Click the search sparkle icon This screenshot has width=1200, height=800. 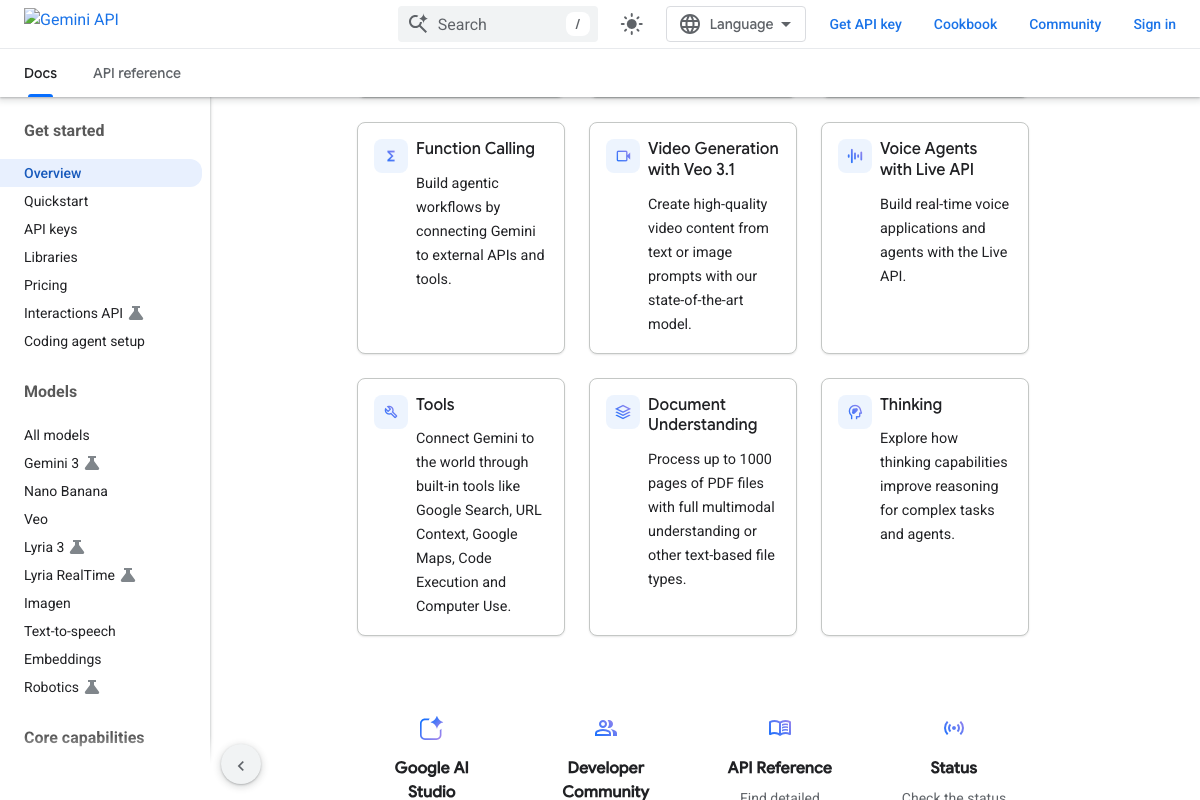(418, 24)
